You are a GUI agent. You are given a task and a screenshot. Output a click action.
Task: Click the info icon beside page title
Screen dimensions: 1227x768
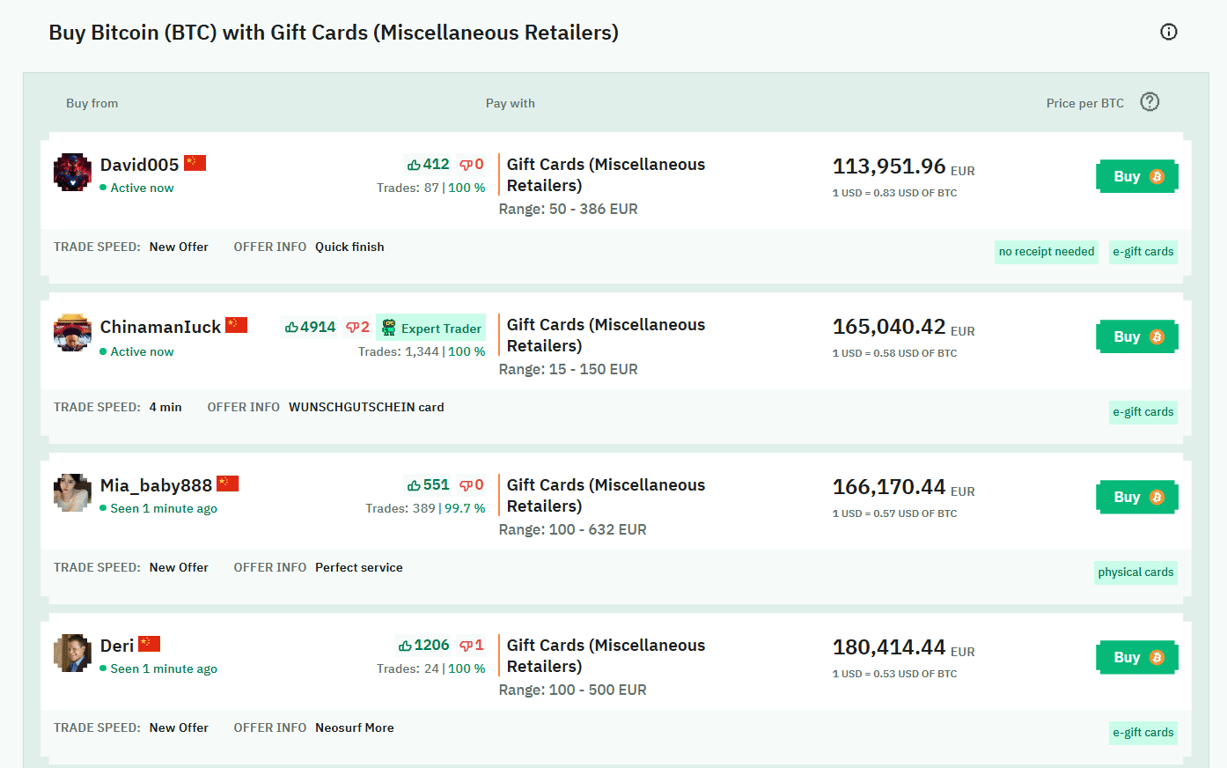click(1168, 32)
